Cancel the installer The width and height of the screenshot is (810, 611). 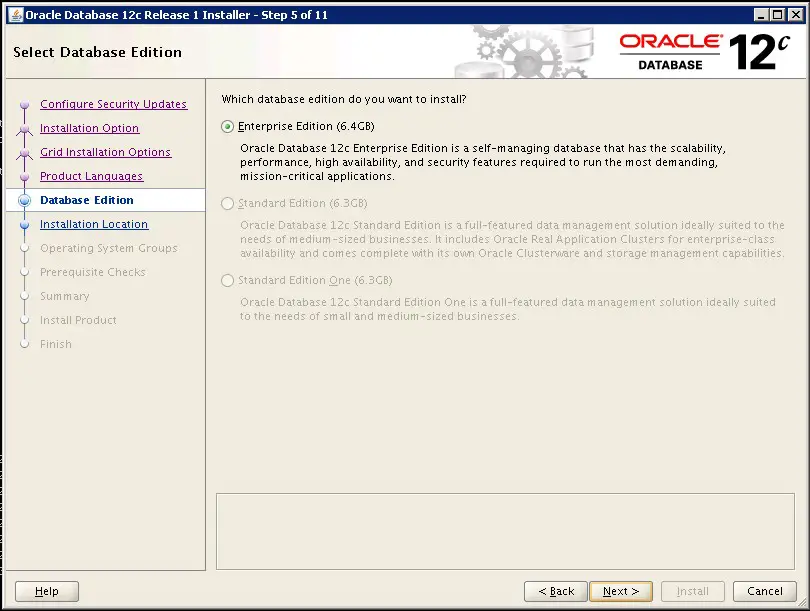pyautogui.click(x=765, y=591)
